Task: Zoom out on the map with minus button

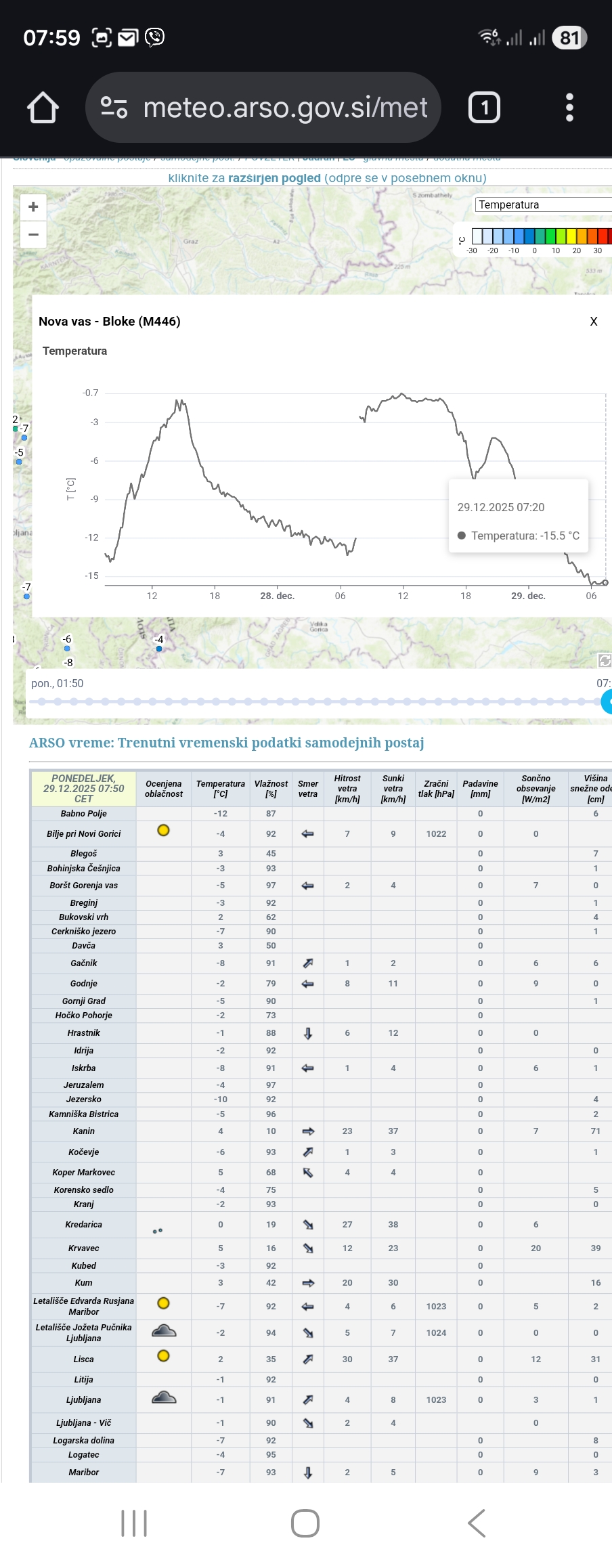Action: click(33, 235)
